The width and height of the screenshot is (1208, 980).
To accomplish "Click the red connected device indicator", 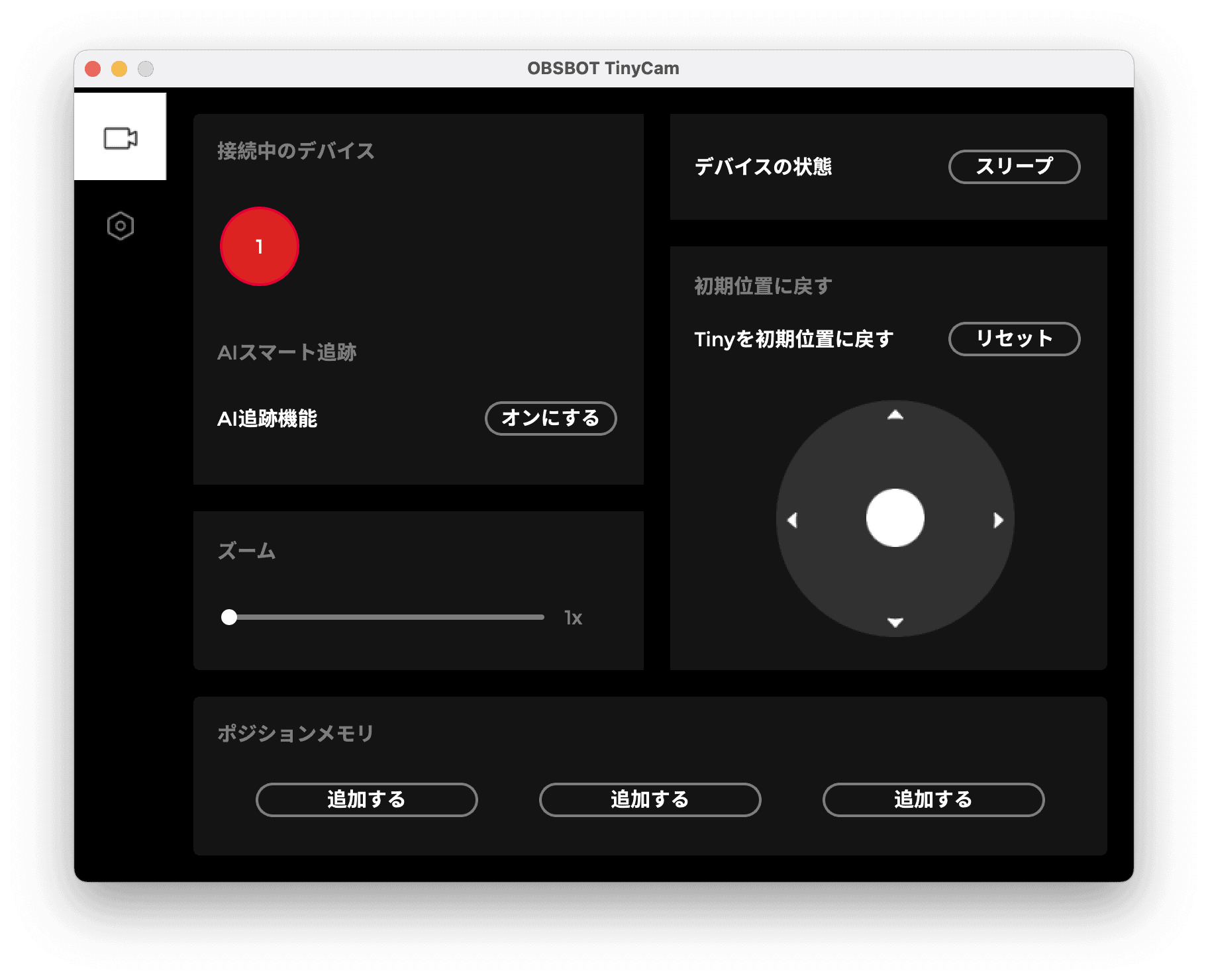I will point(259,246).
